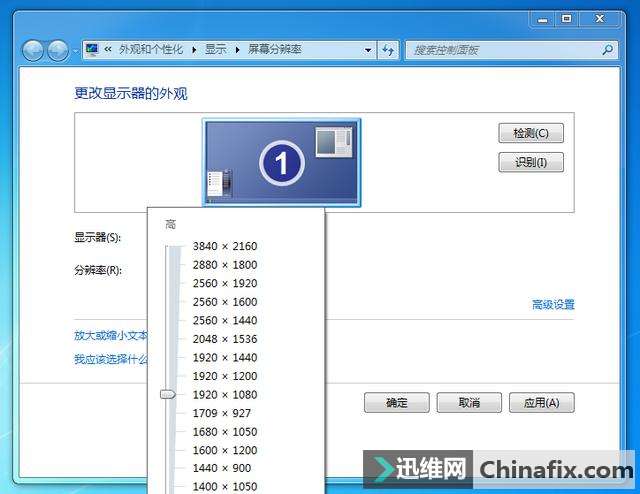Close the screen resolution window
The width and height of the screenshot is (640, 494).
coord(600,19)
